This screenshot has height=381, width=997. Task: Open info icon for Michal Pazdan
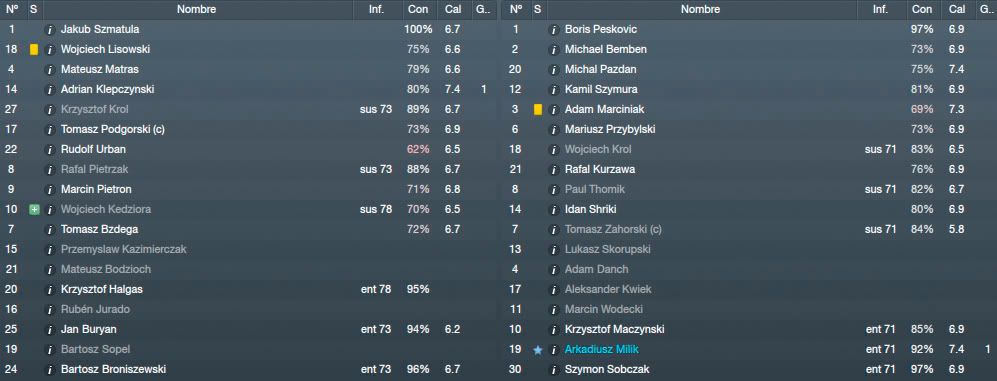(554, 69)
